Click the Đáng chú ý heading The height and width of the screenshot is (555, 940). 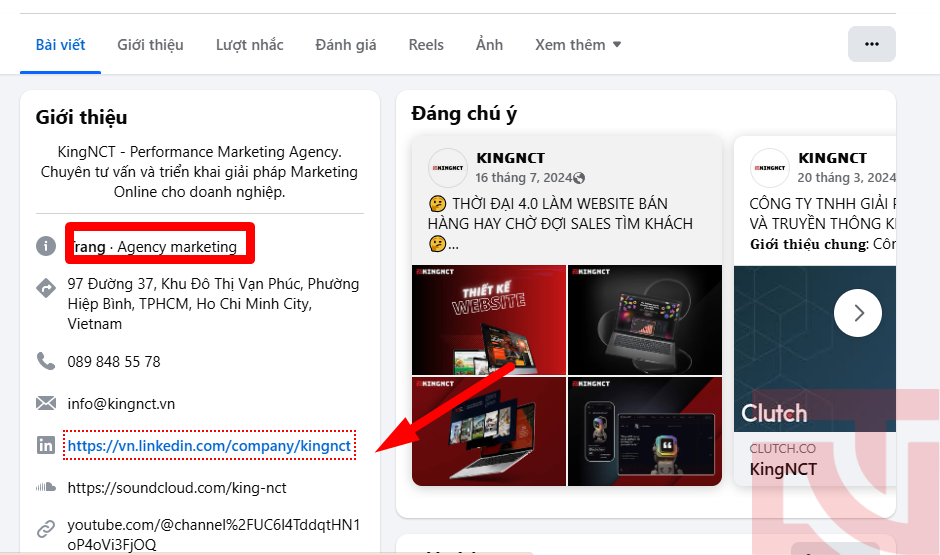[x=464, y=114]
